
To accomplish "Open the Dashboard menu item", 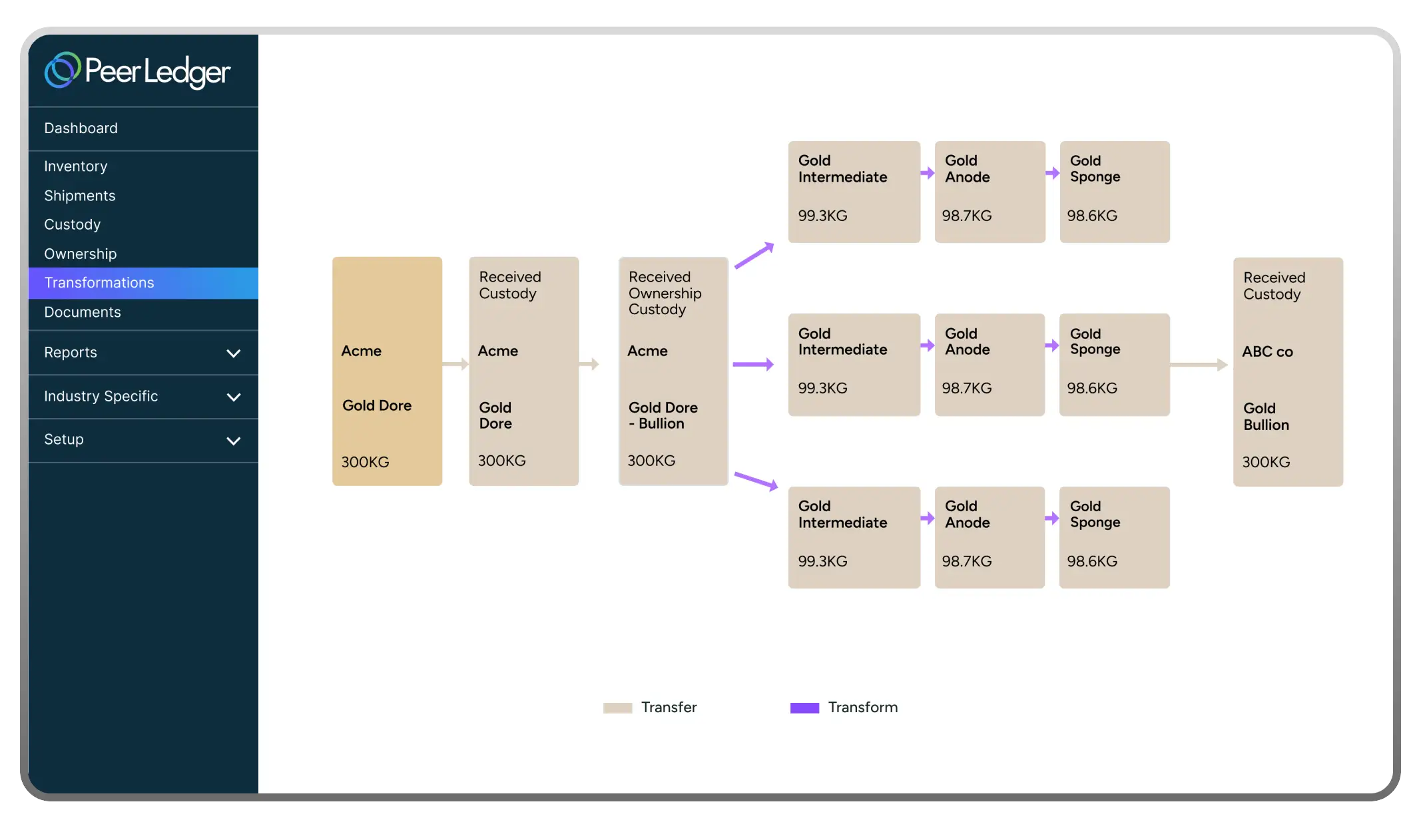I will coord(81,128).
